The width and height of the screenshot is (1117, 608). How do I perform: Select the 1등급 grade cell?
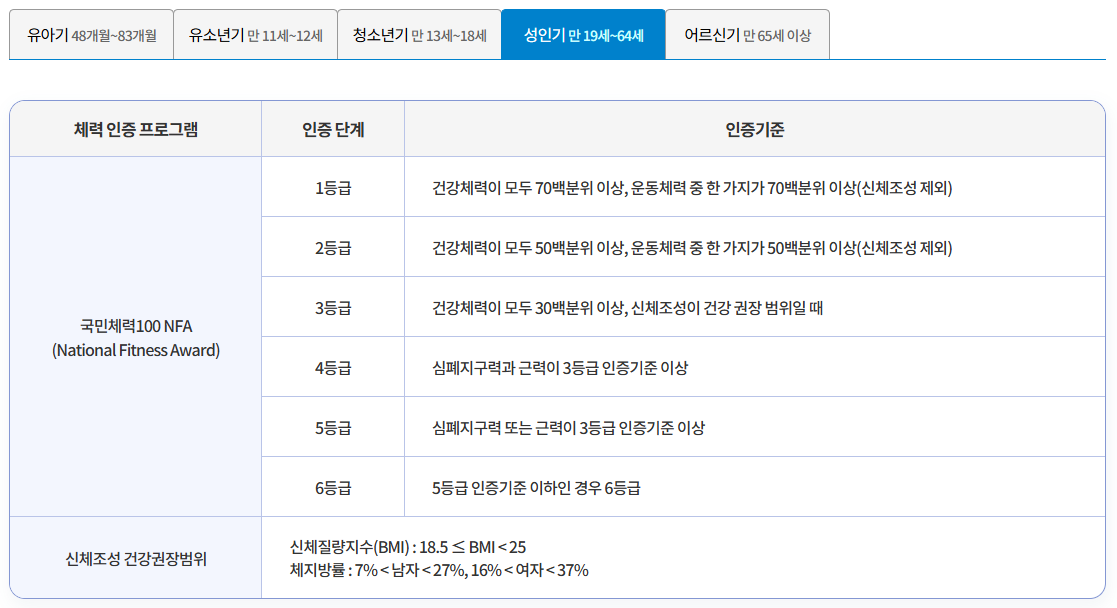(331, 186)
